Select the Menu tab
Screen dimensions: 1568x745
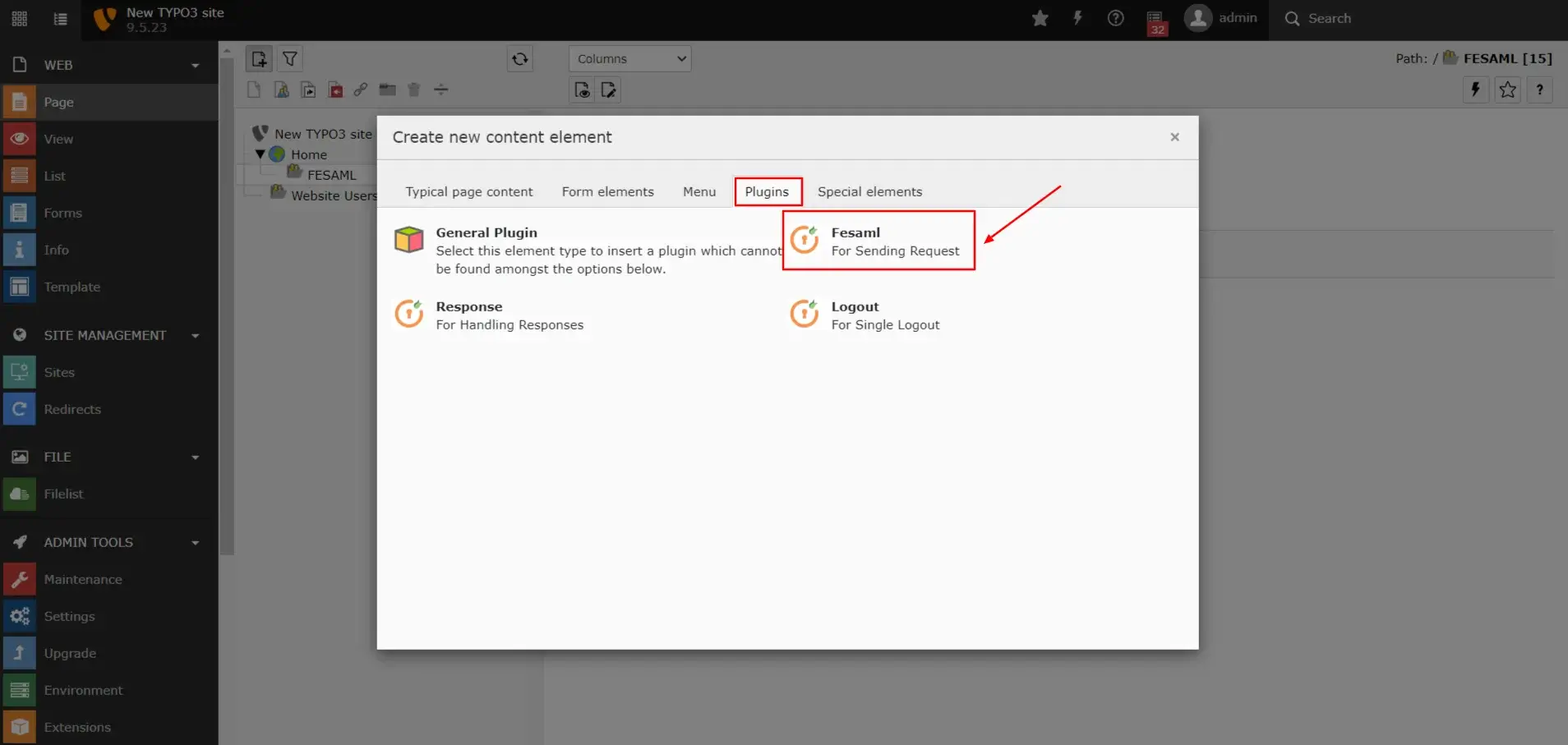tap(699, 191)
